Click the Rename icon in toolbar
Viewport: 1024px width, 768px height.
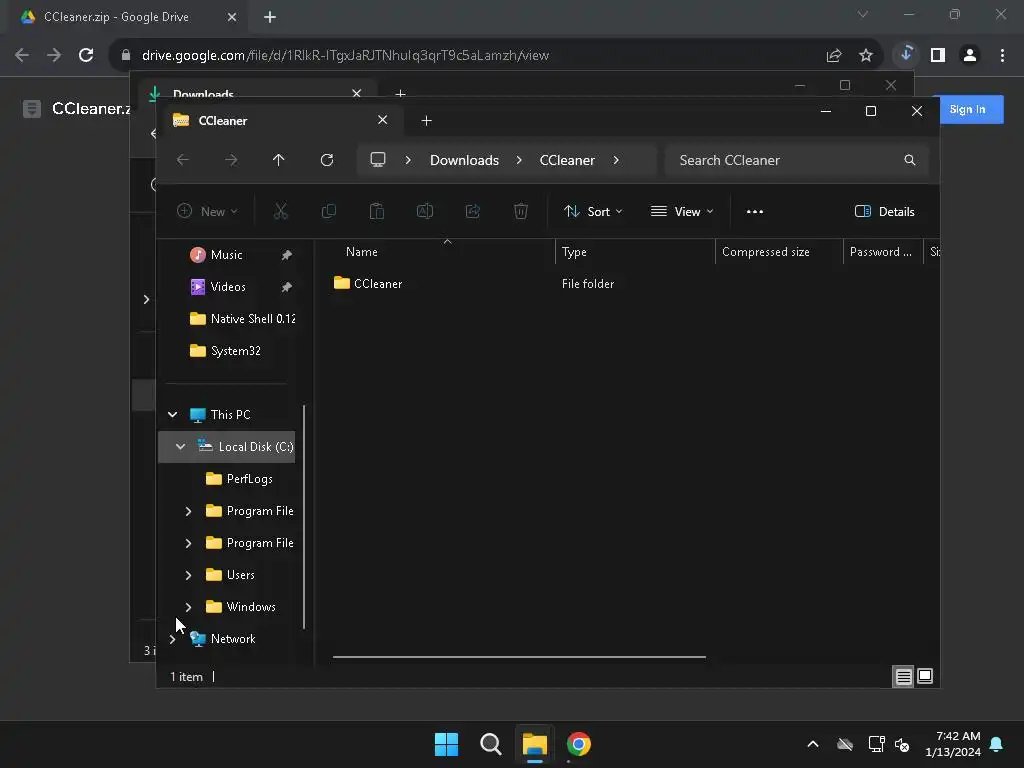[x=424, y=211]
